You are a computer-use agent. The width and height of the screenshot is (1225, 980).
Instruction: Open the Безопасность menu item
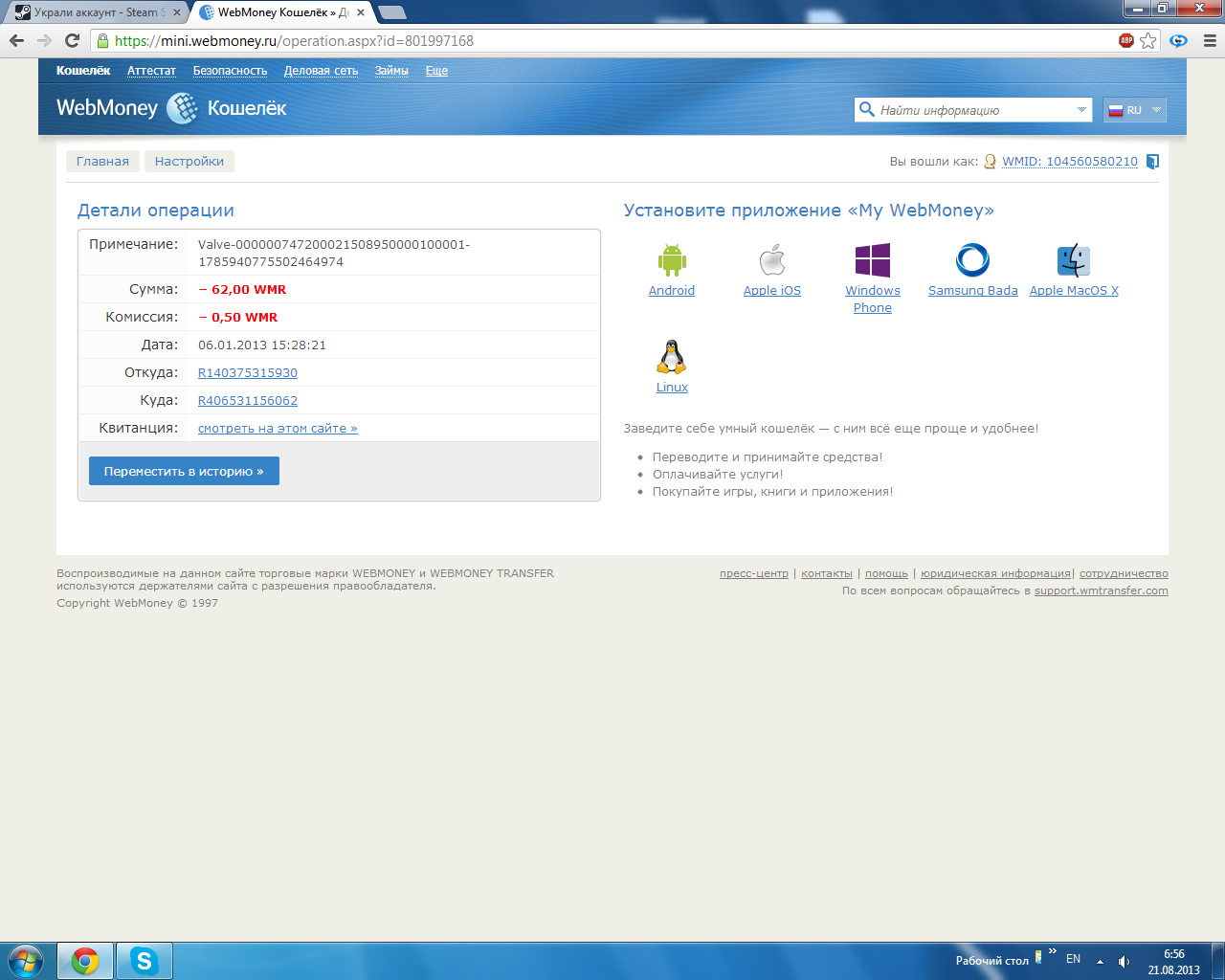click(231, 71)
